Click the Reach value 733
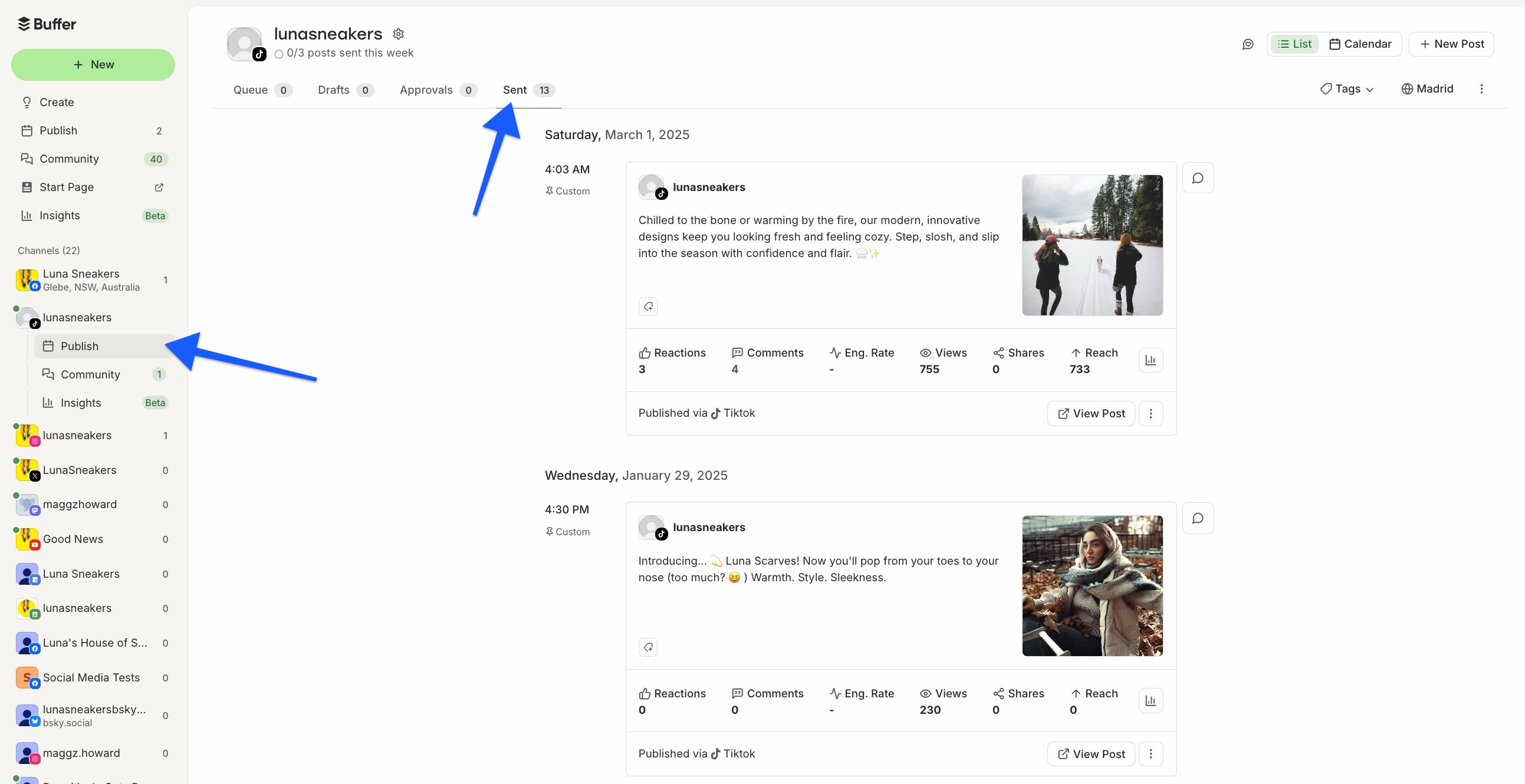This screenshot has height=784, width=1525. [1079, 369]
